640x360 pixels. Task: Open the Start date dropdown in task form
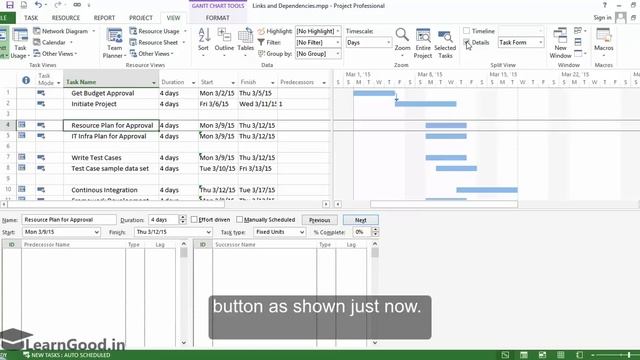[96, 232]
